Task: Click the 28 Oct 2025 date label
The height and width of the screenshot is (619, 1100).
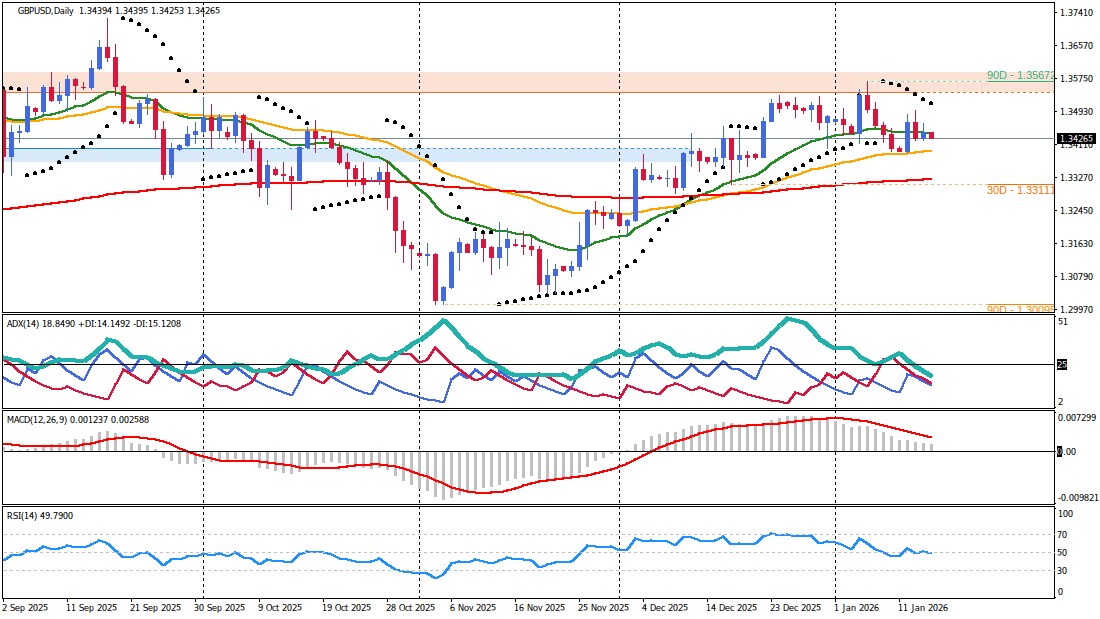Action: tap(410, 608)
